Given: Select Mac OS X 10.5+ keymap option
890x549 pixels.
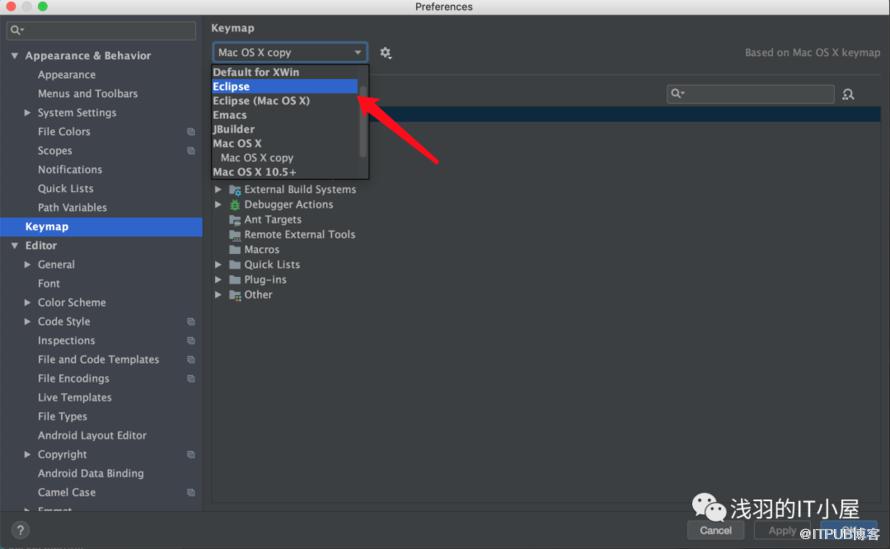Looking at the screenshot, I should [286, 171].
